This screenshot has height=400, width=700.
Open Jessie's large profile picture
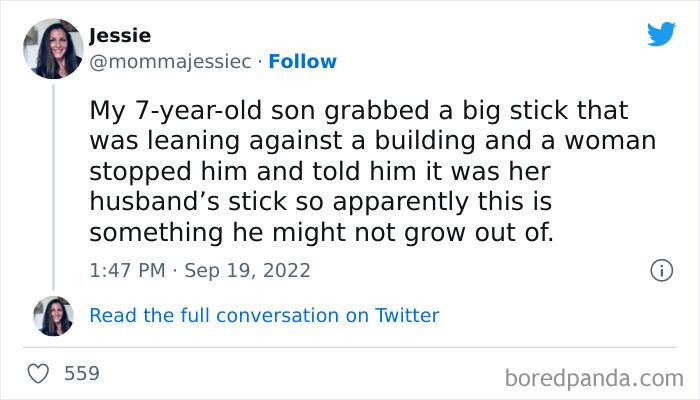coord(53,48)
